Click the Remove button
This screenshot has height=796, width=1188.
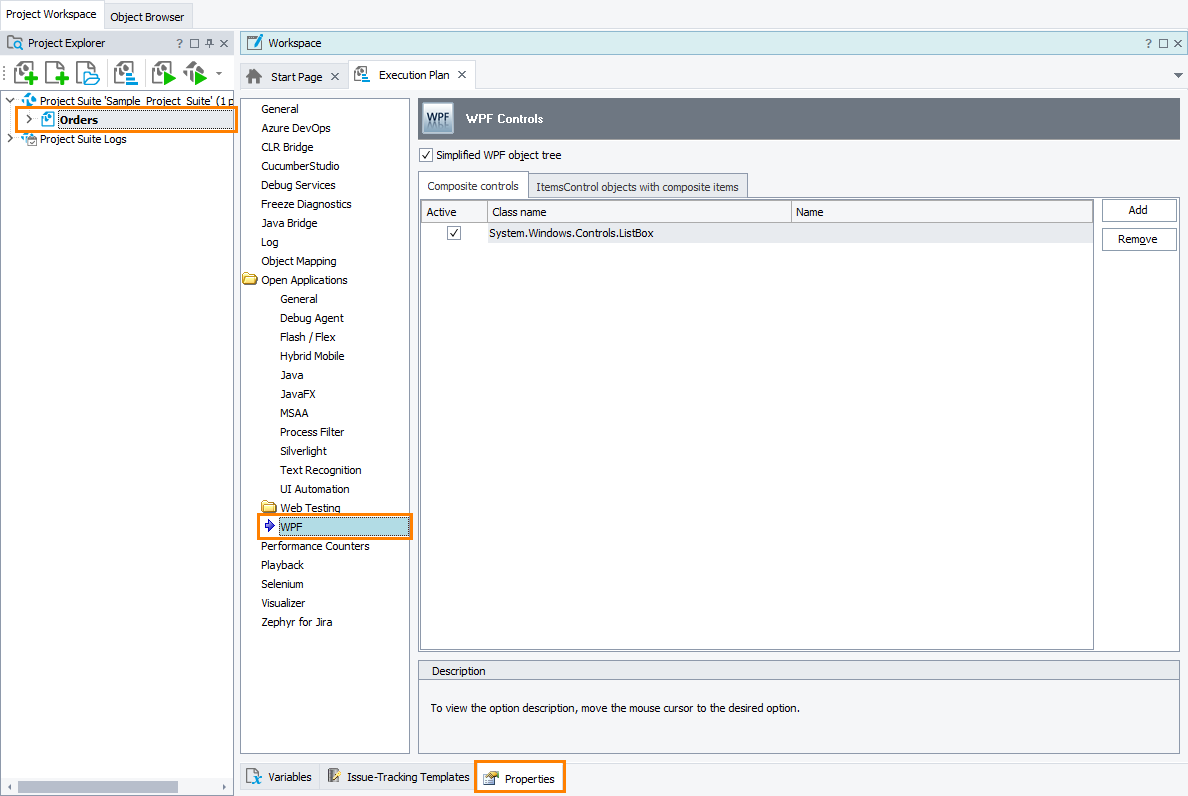click(1138, 239)
